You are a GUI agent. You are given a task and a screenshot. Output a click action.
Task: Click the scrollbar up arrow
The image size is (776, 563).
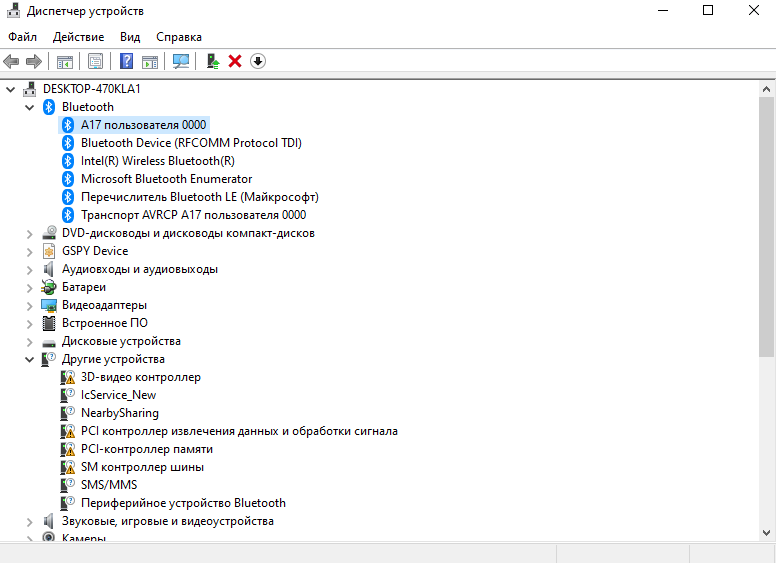(x=766, y=90)
